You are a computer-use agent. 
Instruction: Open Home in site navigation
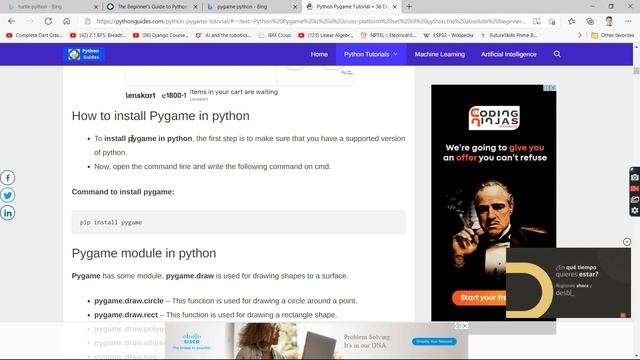pos(319,54)
